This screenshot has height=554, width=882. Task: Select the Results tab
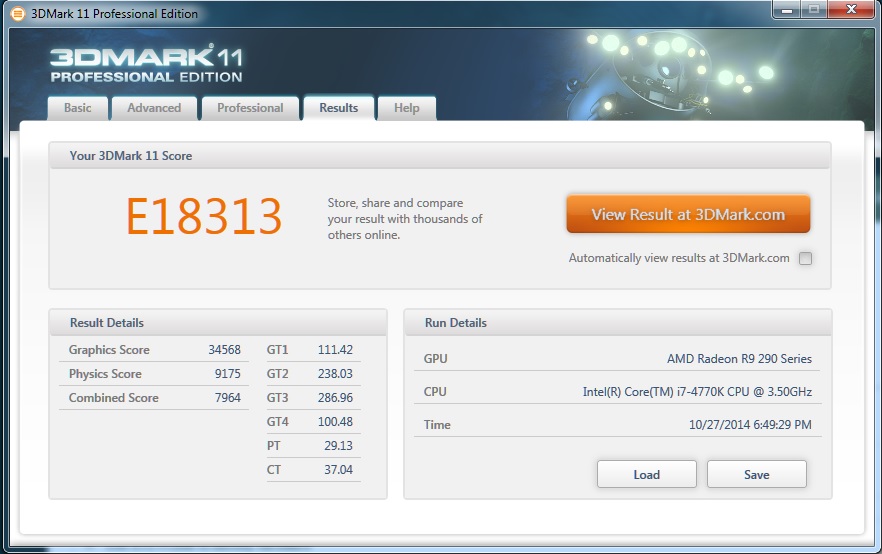pos(339,107)
